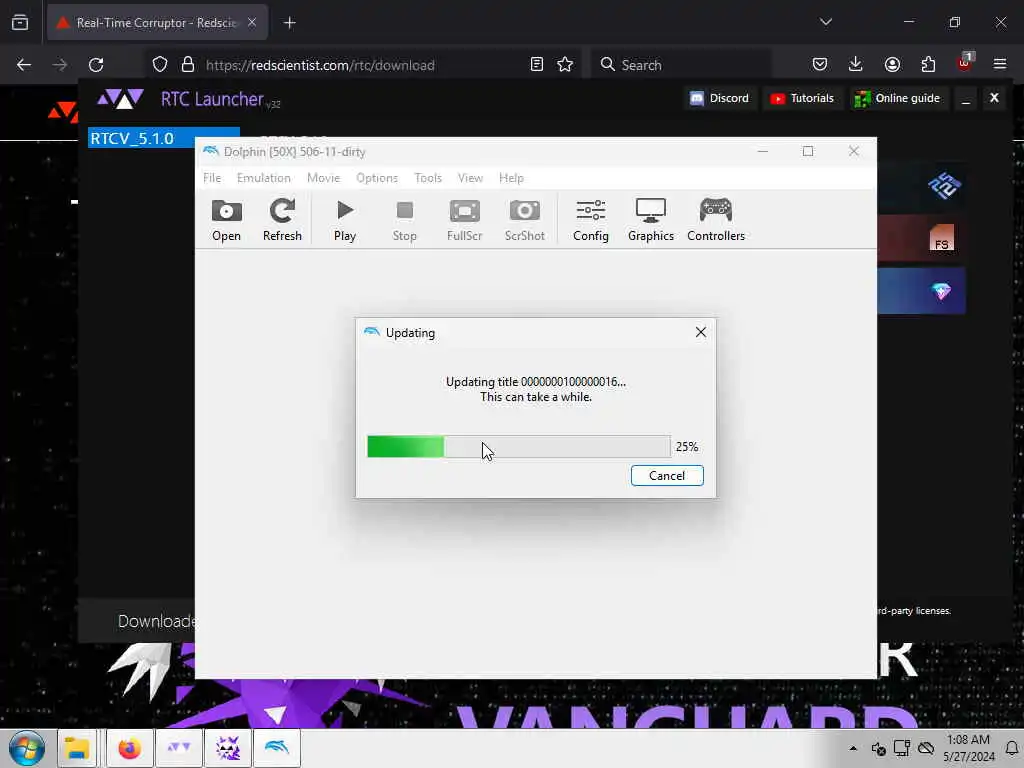1024x768 pixels.
Task: Toggle FullScr mode in Dolphin
Action: [x=464, y=220]
